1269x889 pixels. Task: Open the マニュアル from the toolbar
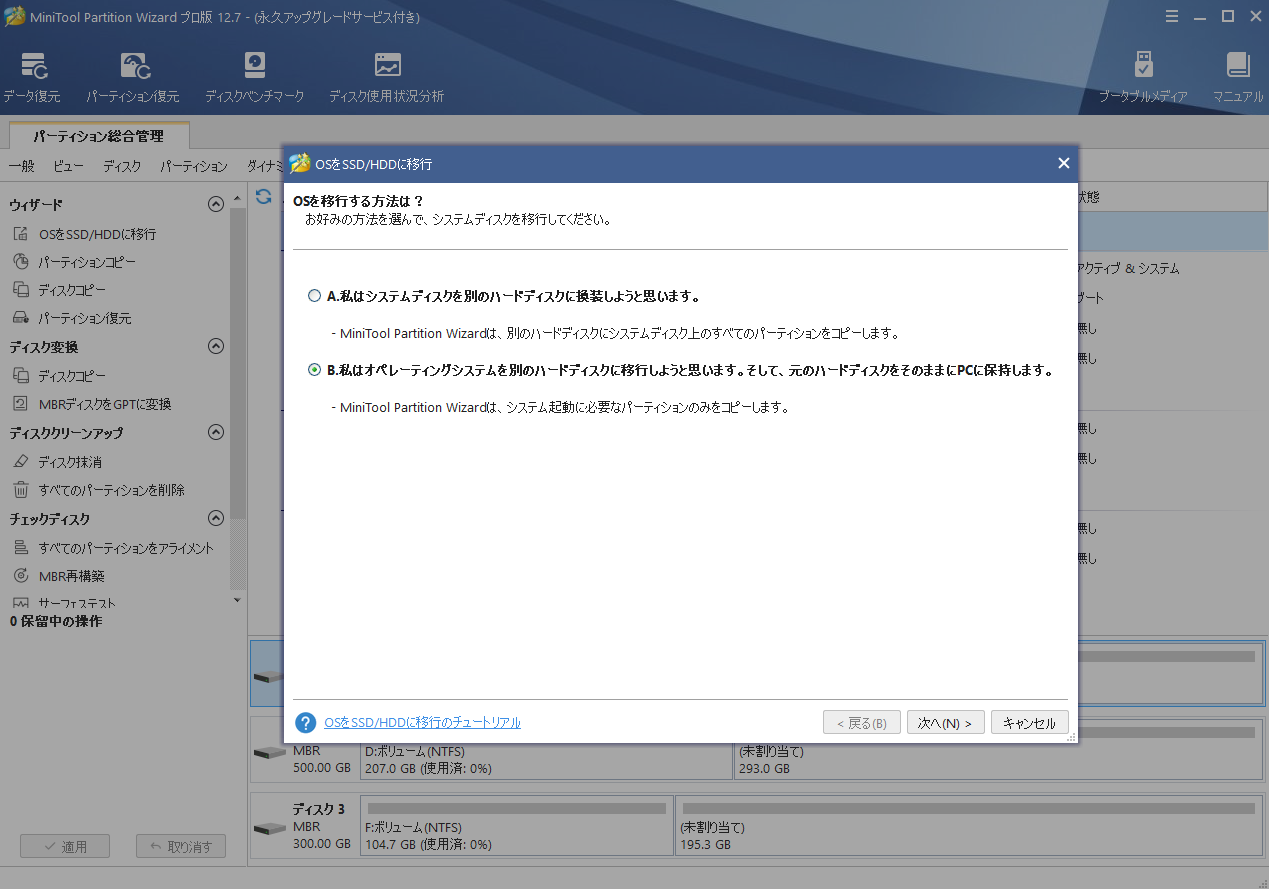[x=1237, y=74]
